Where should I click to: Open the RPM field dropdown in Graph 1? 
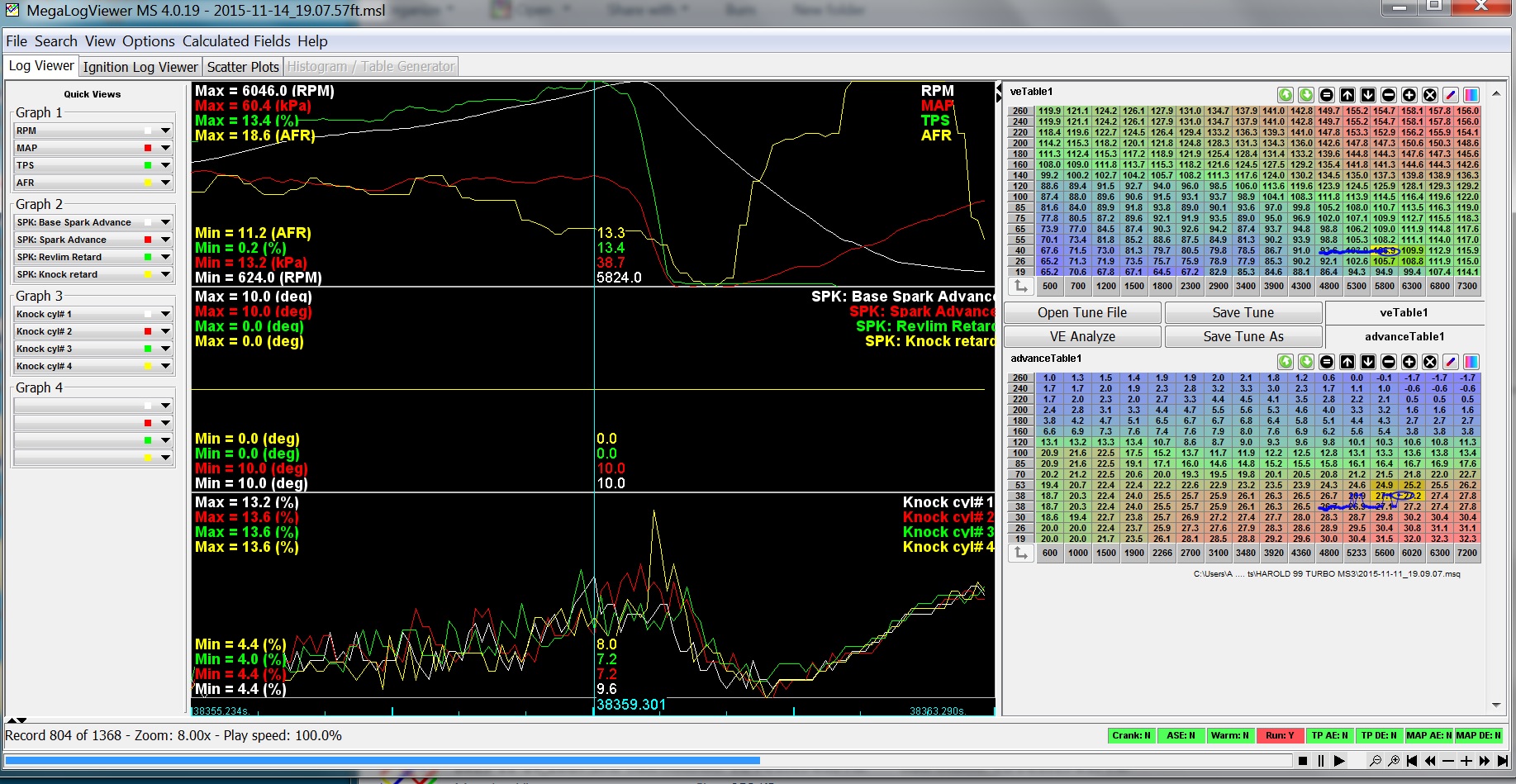pyautogui.click(x=165, y=131)
